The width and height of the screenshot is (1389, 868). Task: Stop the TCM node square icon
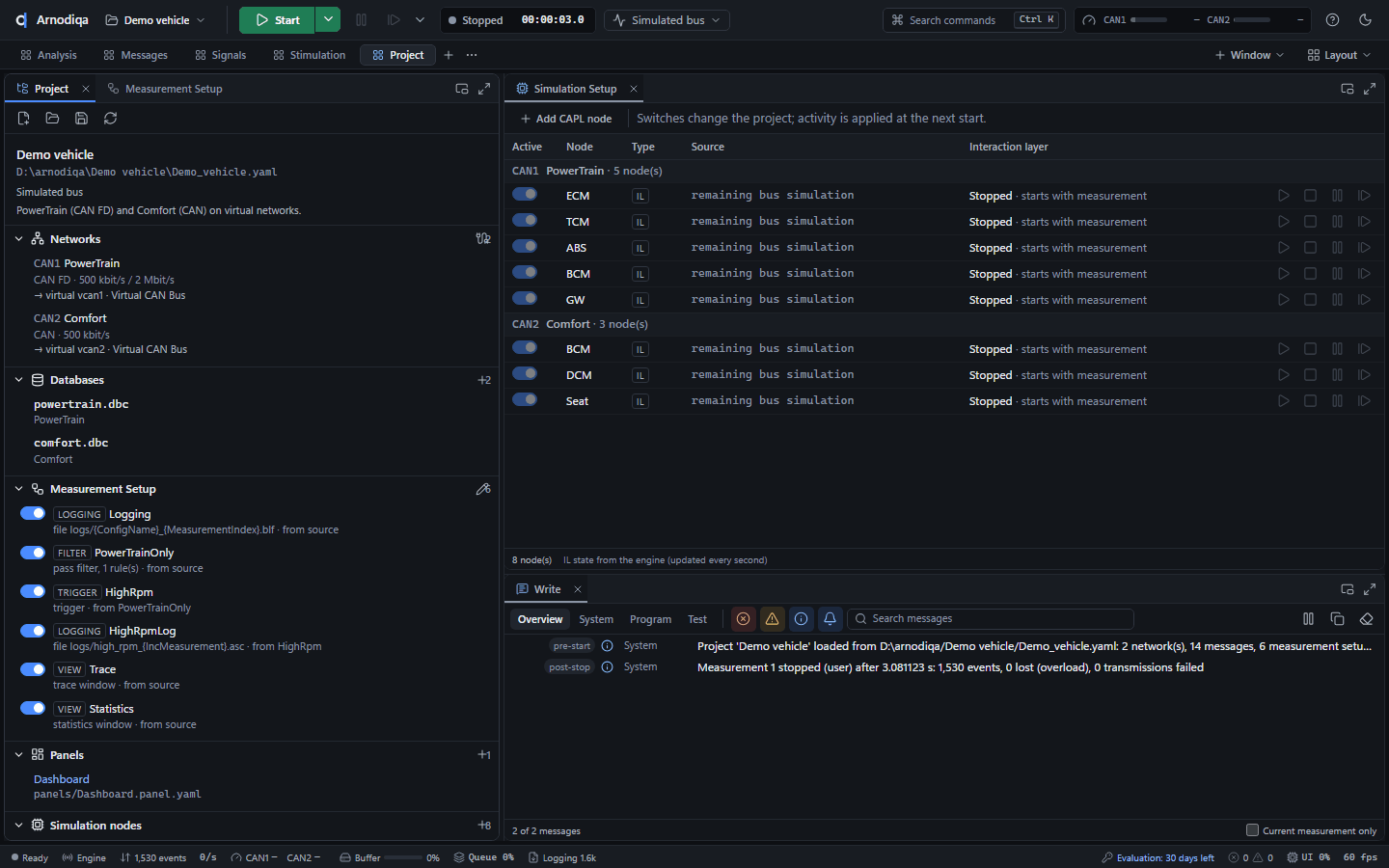[x=1311, y=222]
